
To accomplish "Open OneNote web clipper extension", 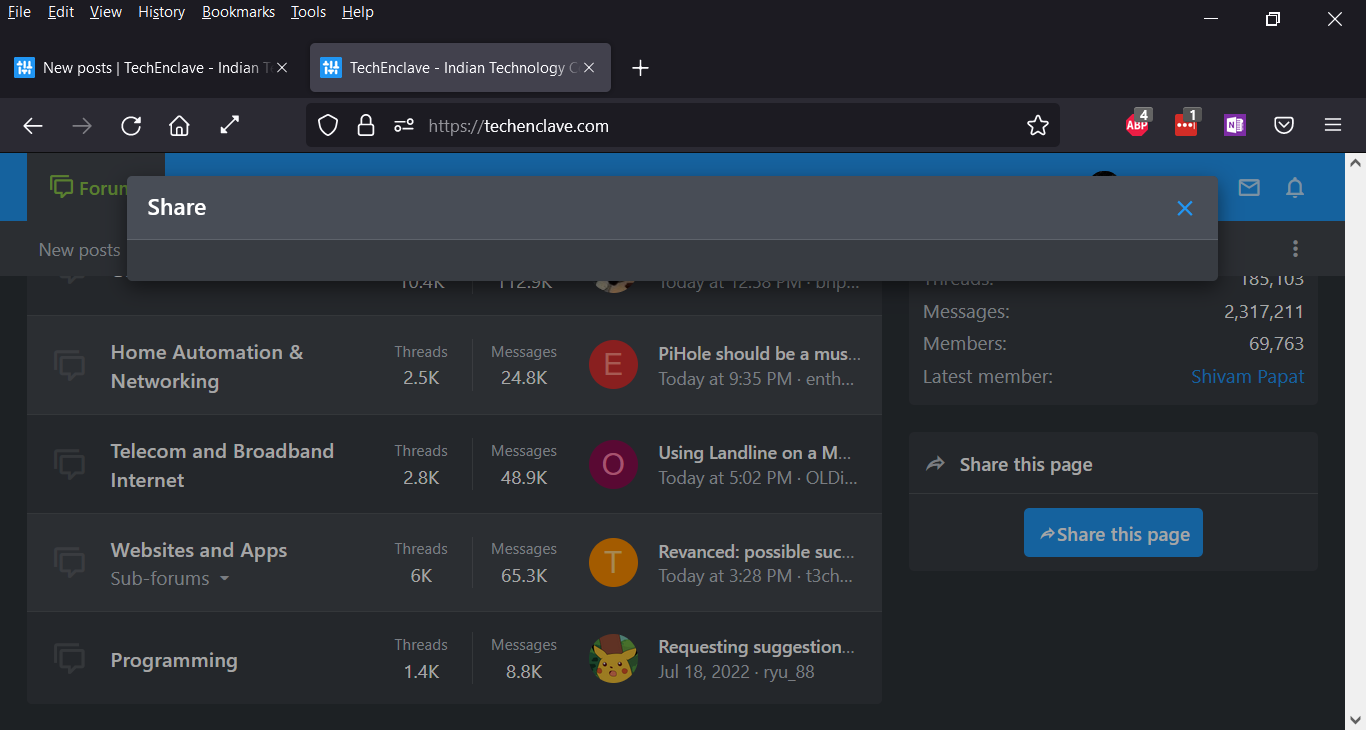I will click(1235, 125).
